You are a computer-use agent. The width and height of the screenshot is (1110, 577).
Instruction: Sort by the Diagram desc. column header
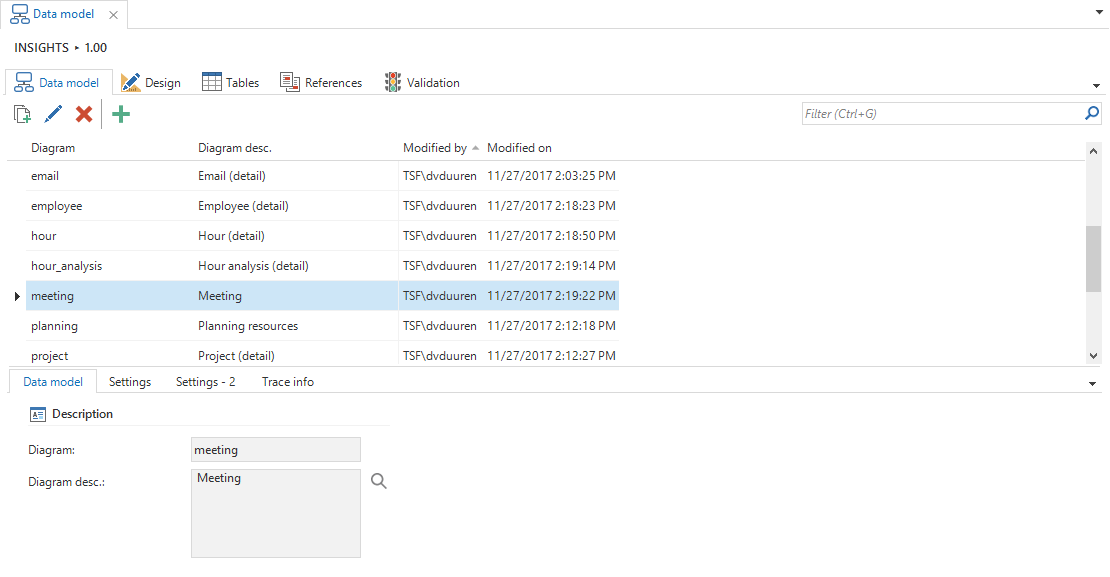(x=235, y=148)
